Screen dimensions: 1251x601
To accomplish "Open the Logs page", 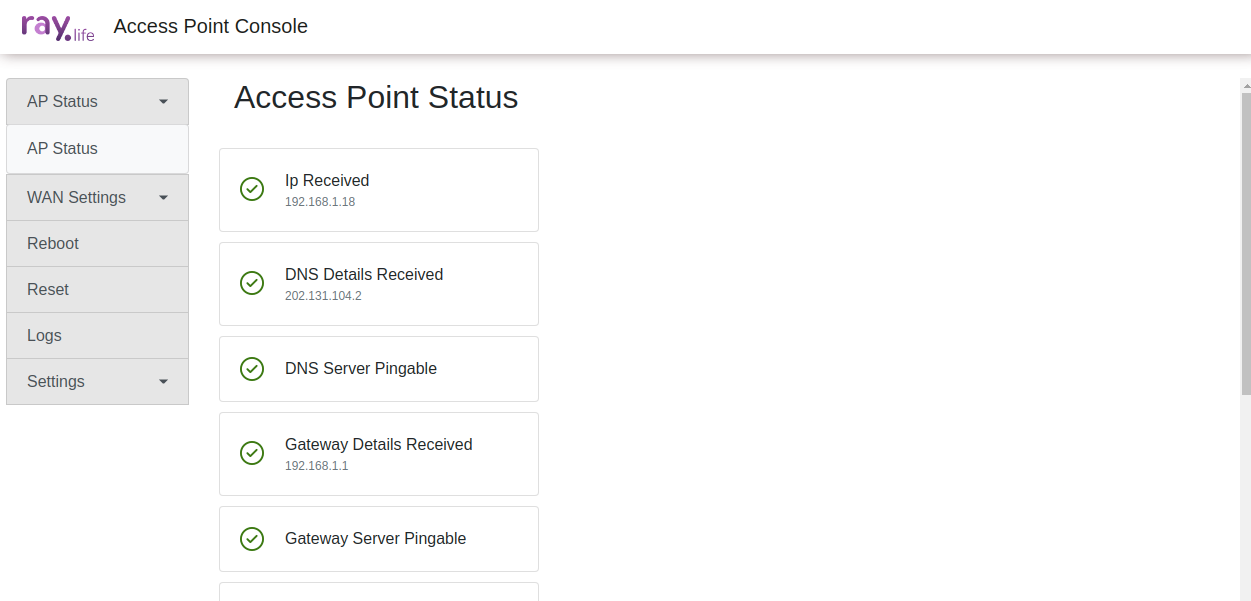I will tap(97, 336).
